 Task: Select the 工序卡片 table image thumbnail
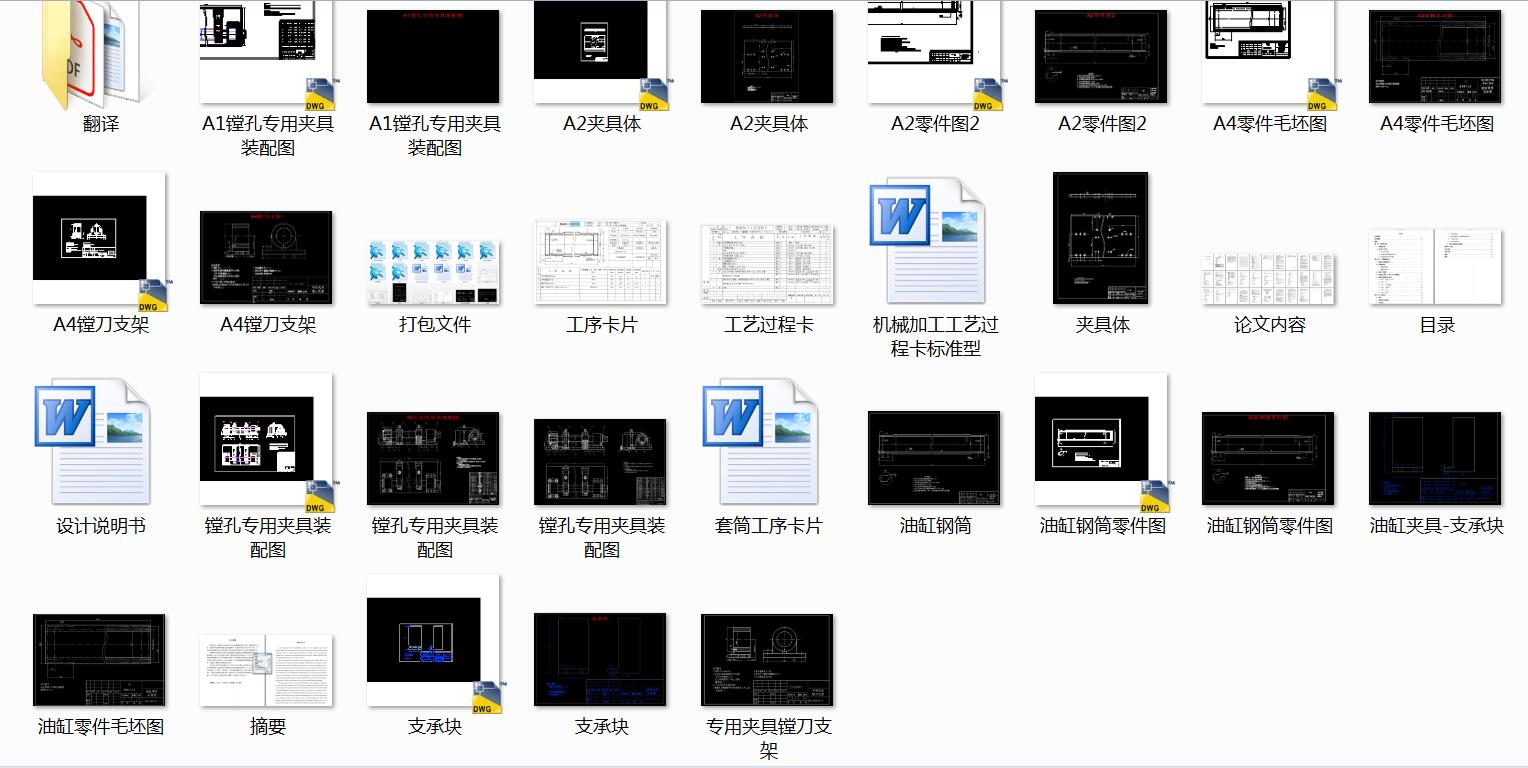click(601, 262)
